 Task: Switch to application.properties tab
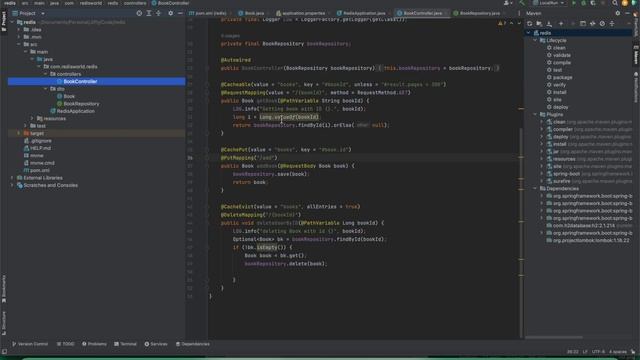pyautogui.click(x=301, y=13)
